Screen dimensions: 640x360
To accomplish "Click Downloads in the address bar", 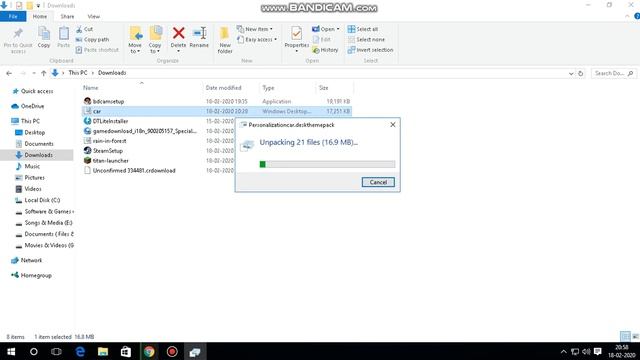I will point(112,73).
